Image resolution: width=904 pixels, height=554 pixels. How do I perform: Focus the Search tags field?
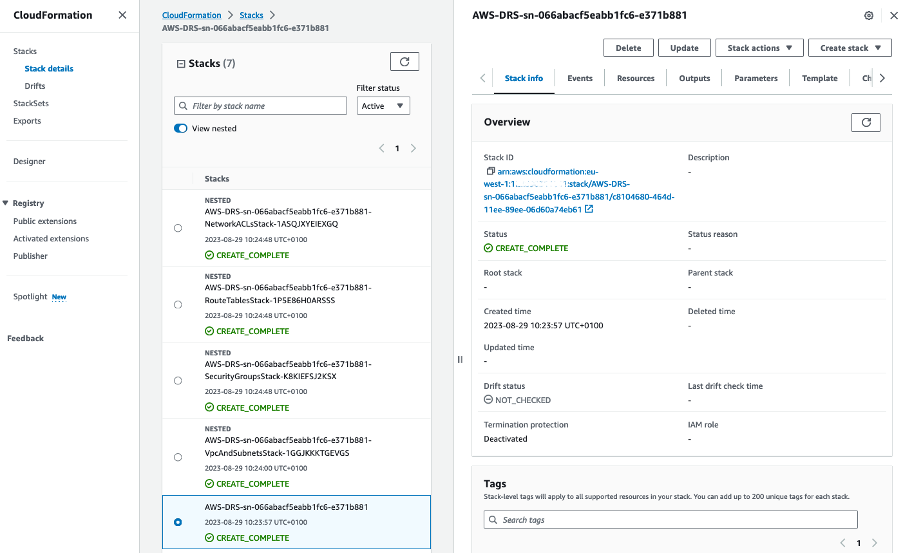coord(671,520)
